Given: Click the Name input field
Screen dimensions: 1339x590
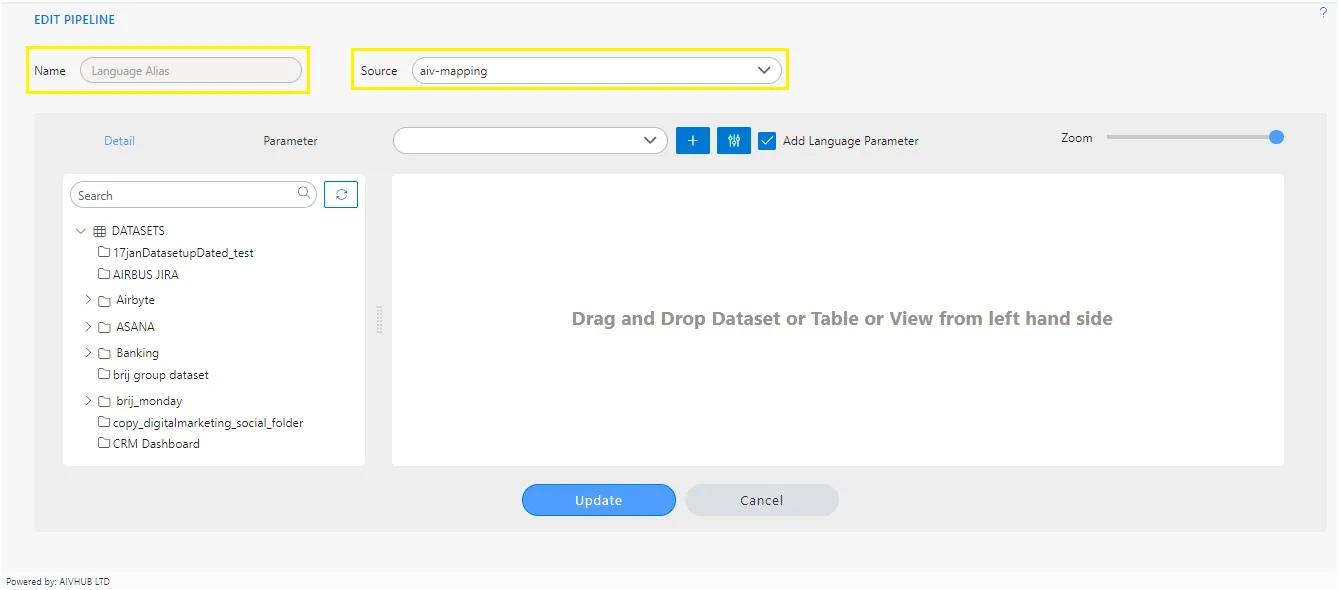Looking at the screenshot, I should (191, 70).
